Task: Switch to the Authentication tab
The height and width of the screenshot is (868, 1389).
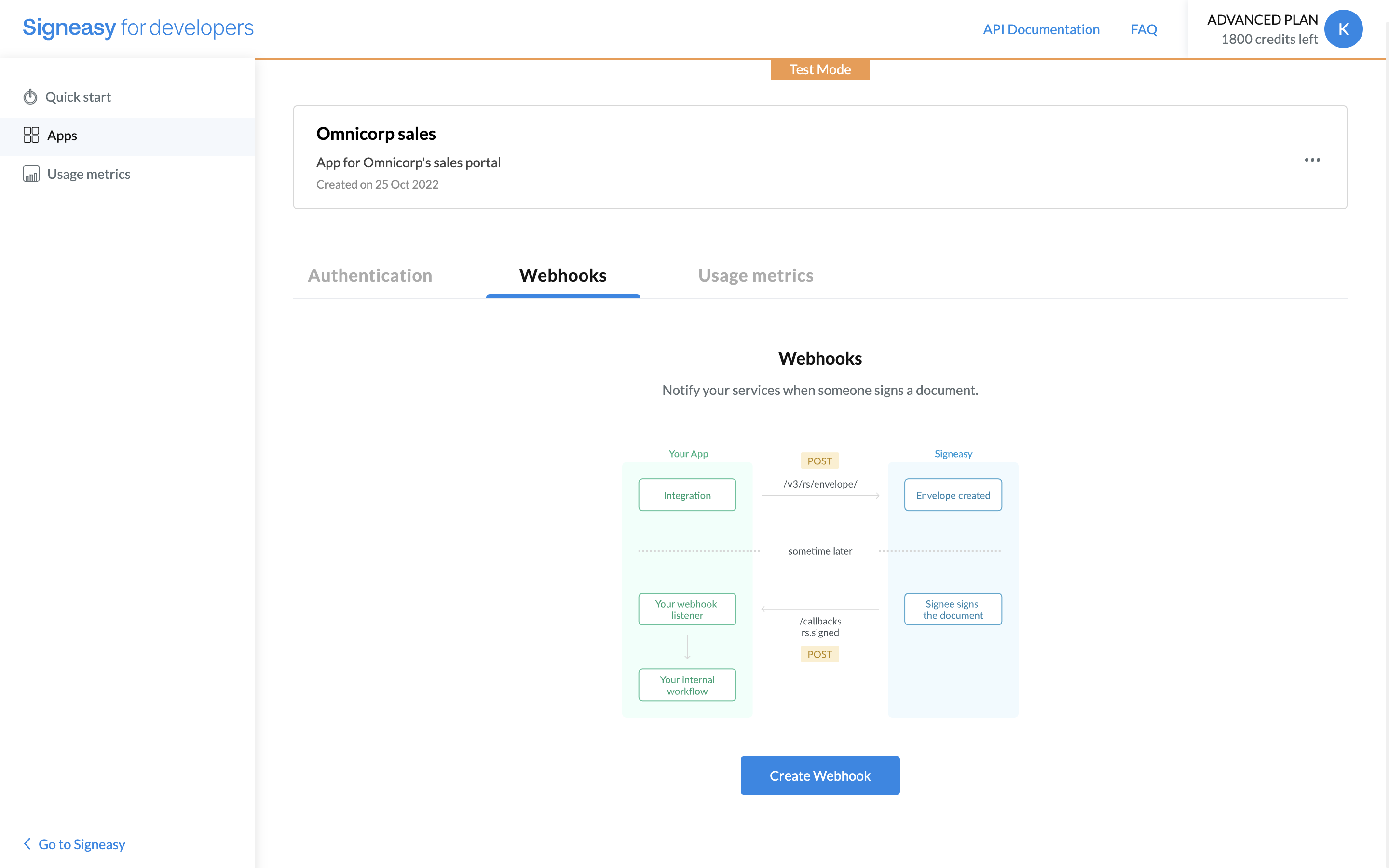Action: (x=369, y=275)
